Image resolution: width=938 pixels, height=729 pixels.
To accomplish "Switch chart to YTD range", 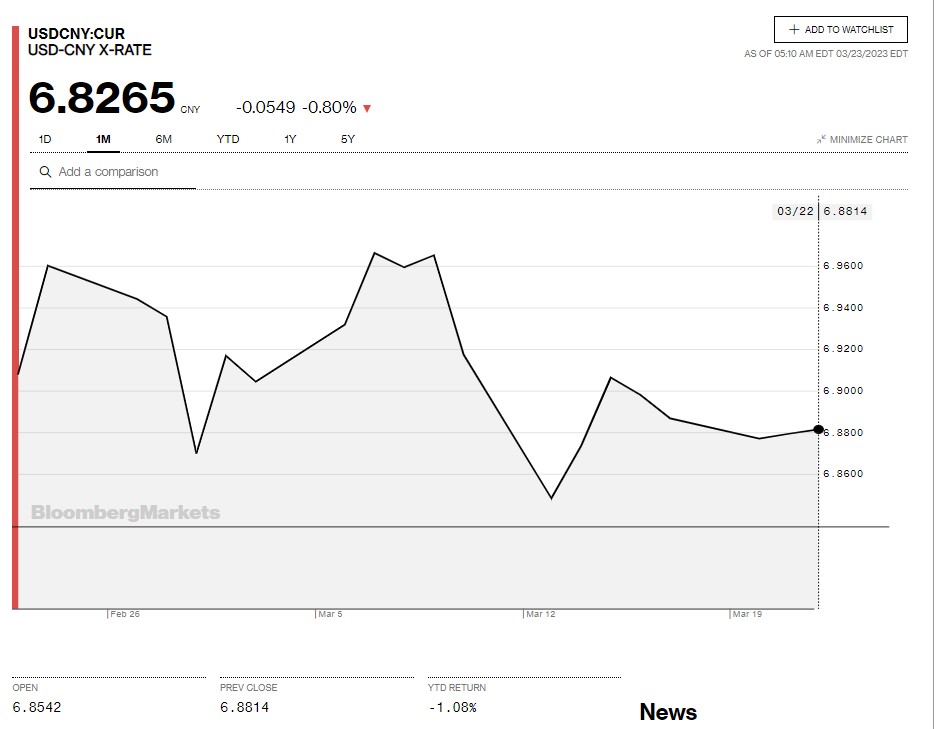I will click(x=228, y=139).
